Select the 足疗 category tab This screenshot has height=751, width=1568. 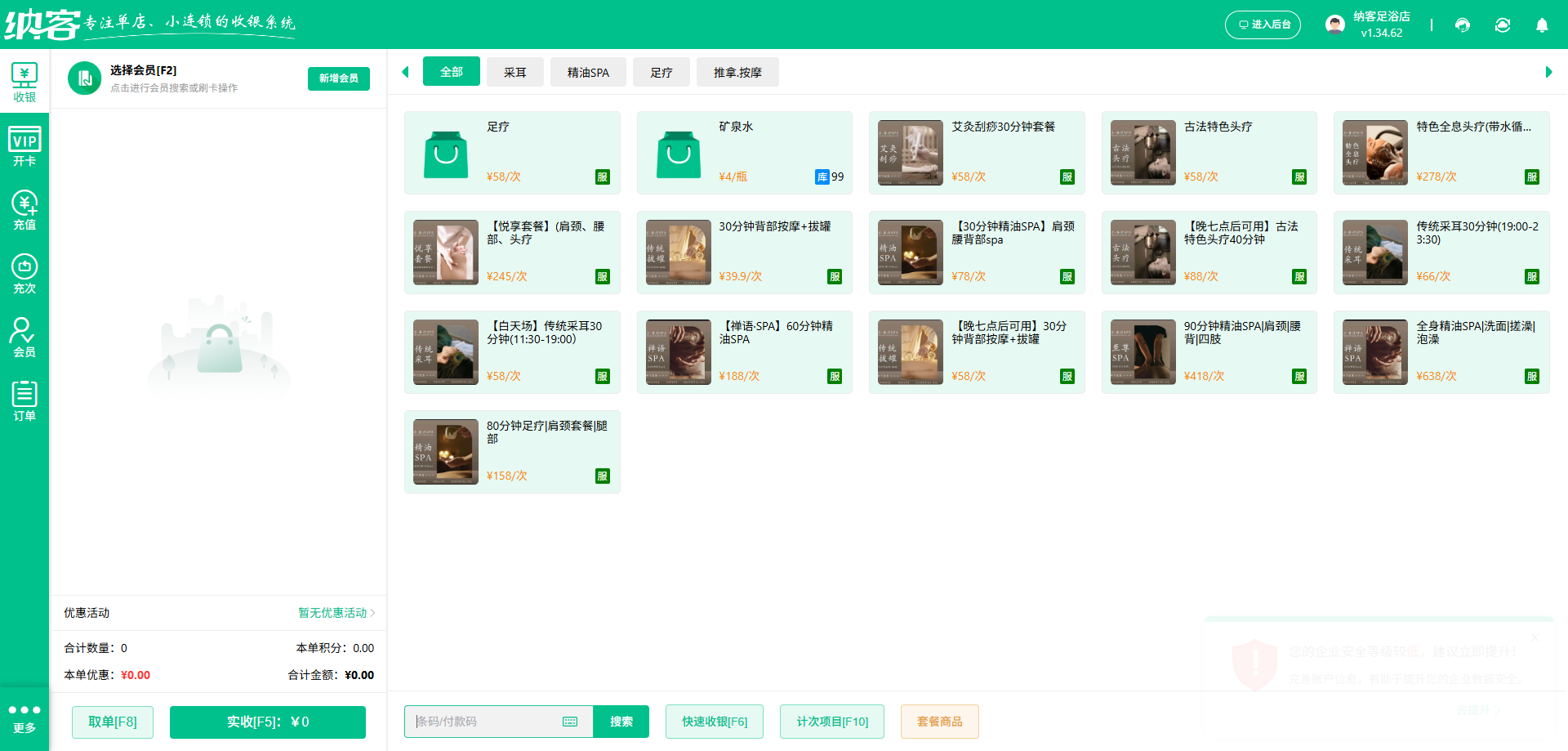coord(661,72)
